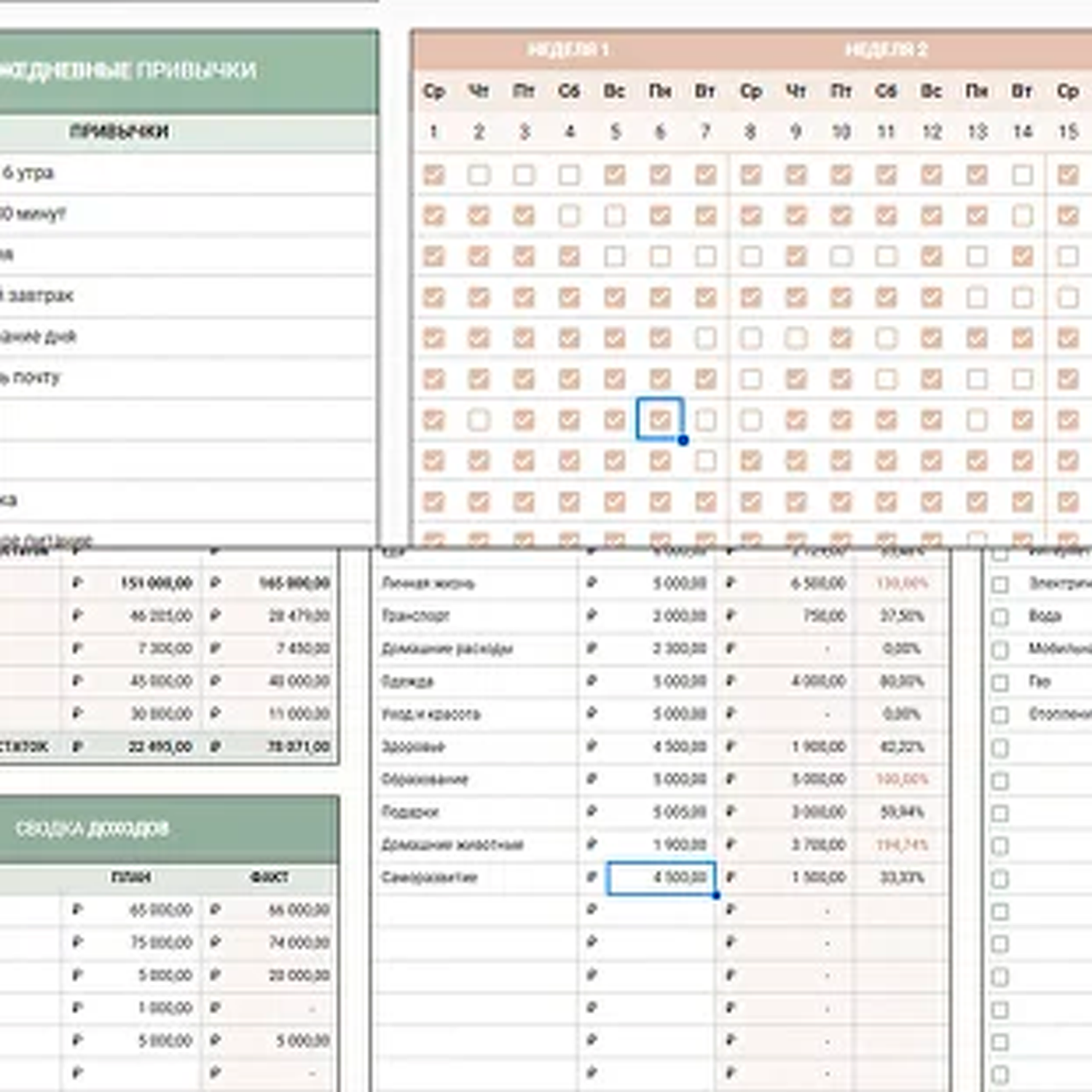Click the day 15 number header
The height and width of the screenshot is (1092, 1092).
[x=1067, y=132]
